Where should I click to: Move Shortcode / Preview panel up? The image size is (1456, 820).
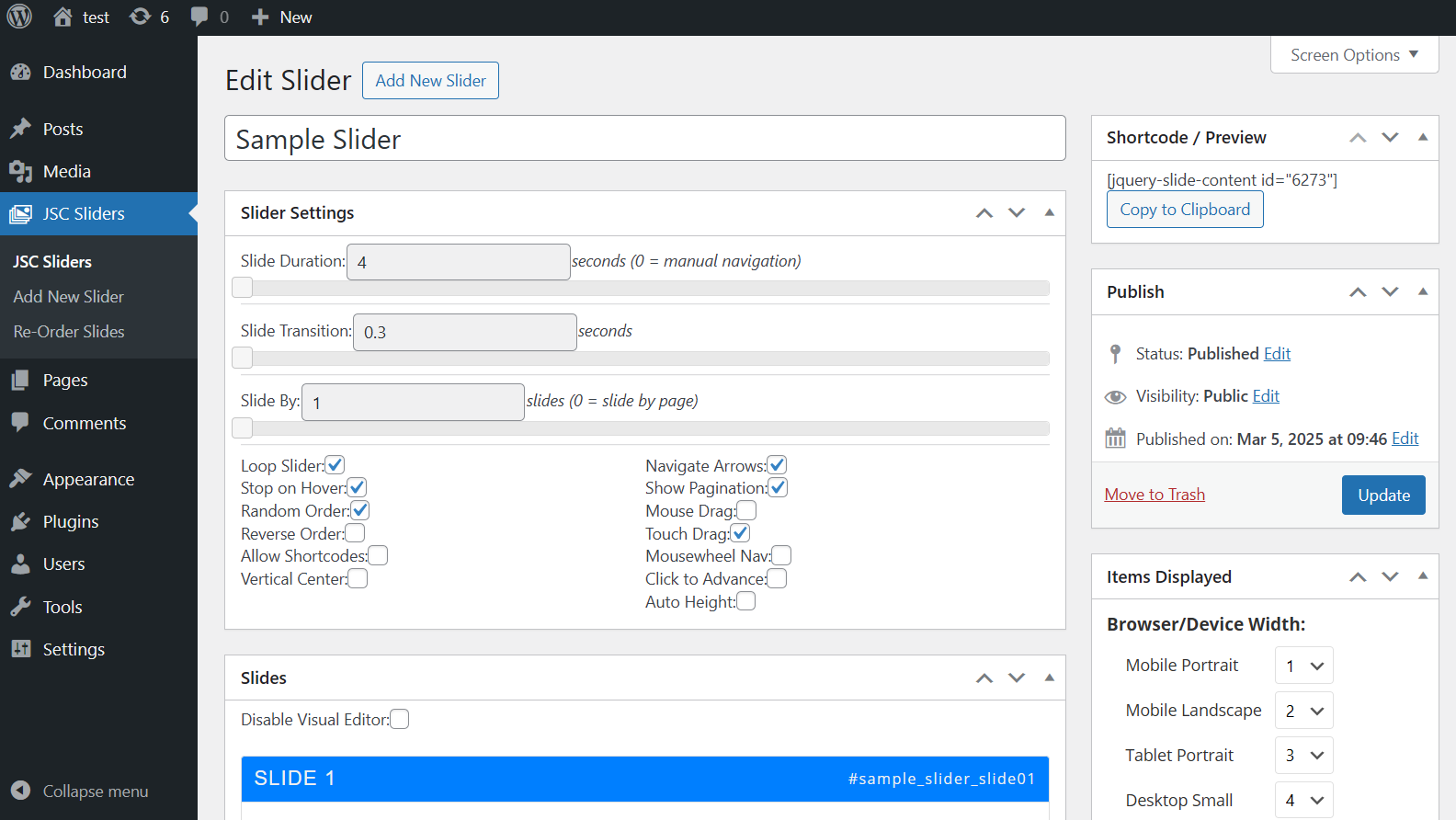coord(1358,137)
